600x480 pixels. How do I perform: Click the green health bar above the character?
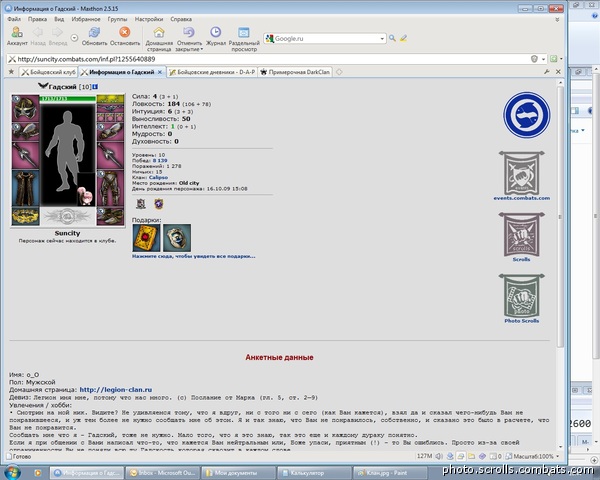click(x=68, y=99)
